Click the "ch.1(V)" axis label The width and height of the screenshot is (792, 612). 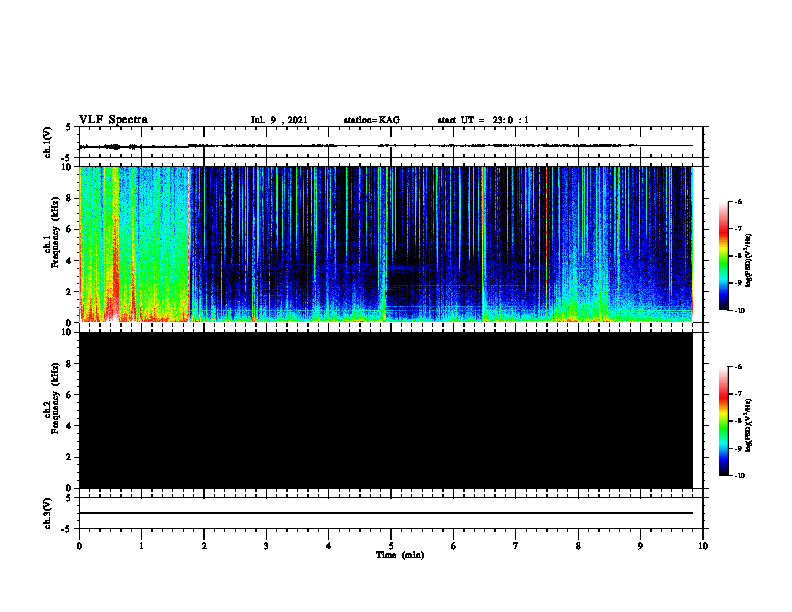[x=48, y=142]
